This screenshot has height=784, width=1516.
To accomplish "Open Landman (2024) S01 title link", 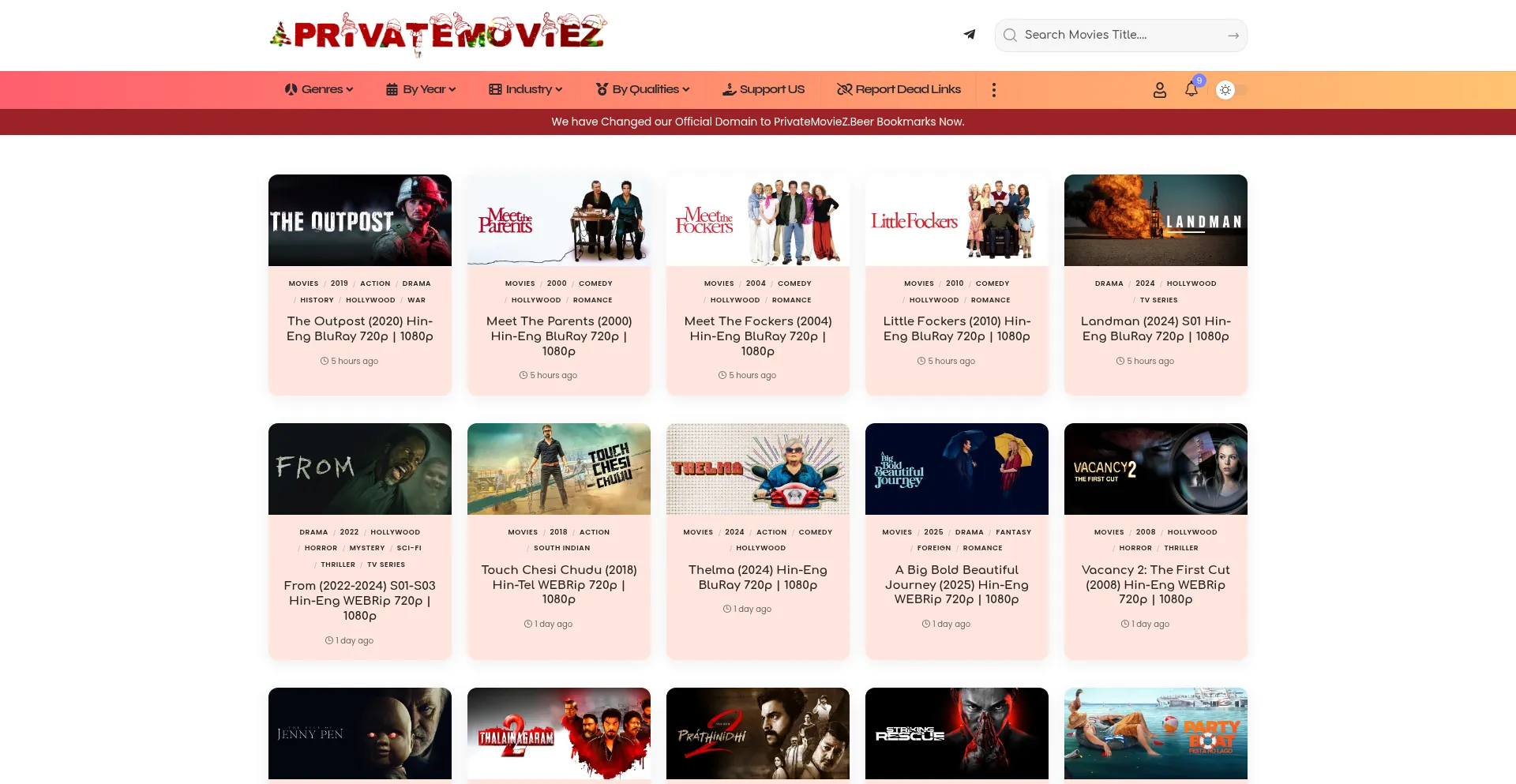I will point(1156,328).
